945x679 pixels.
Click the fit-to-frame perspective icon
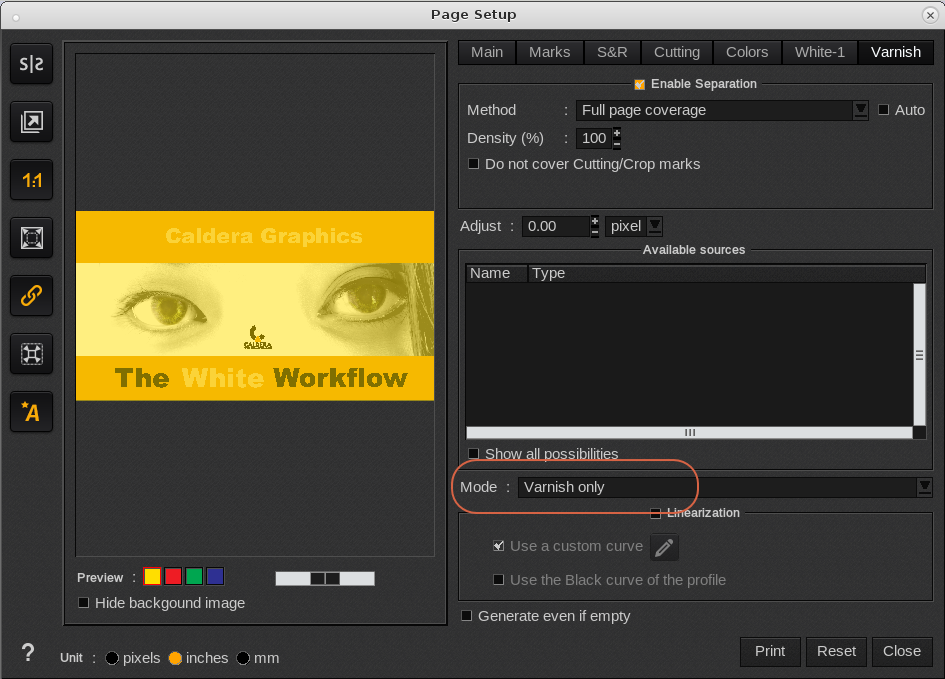tap(32, 238)
